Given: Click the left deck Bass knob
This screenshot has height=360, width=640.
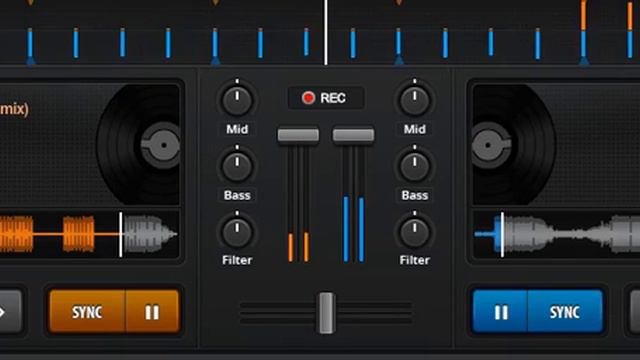Looking at the screenshot, I should pyautogui.click(x=237, y=166).
